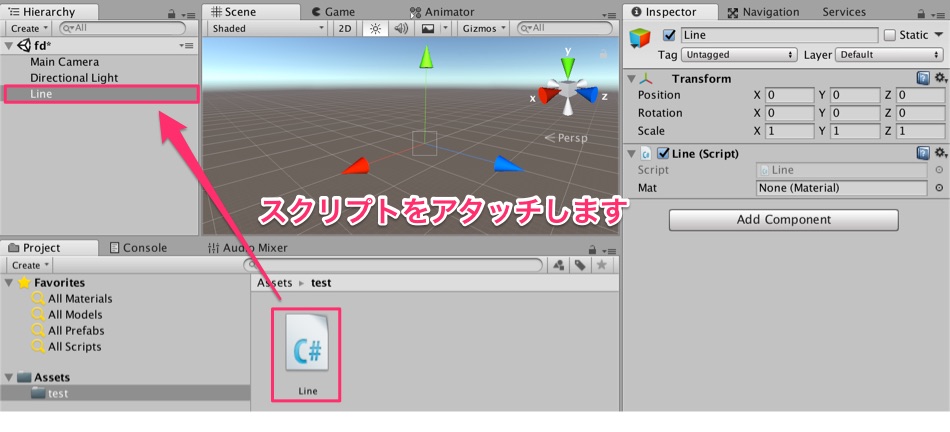Select Main Camera in Hierarchy

pos(64,62)
